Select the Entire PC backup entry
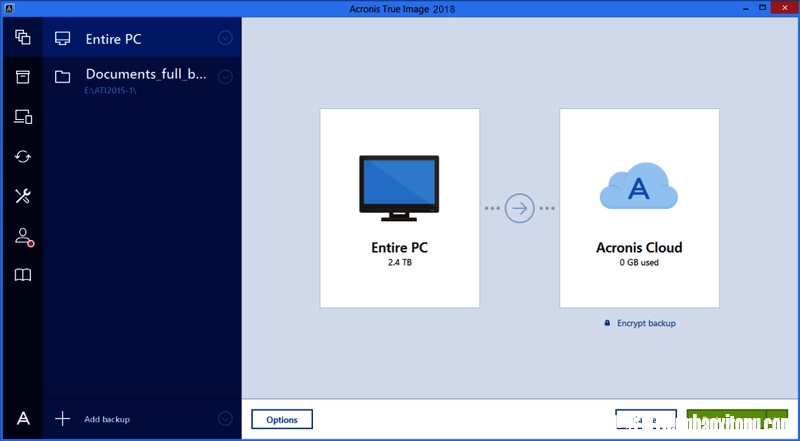The height and width of the screenshot is (441, 800). [x=142, y=38]
